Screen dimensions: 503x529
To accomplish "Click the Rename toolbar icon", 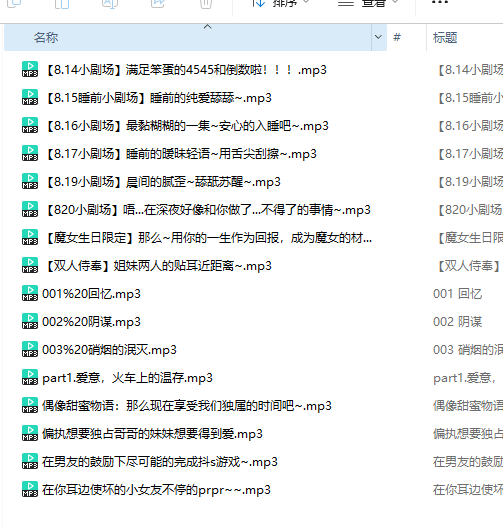I will pos(110,3).
